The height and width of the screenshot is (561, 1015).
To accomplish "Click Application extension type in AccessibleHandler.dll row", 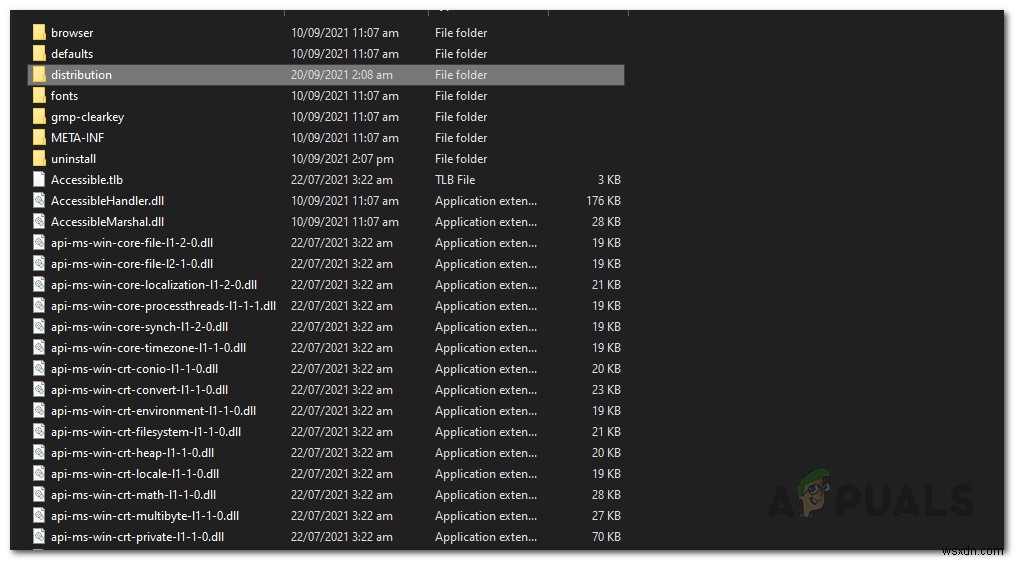I will 485,201.
